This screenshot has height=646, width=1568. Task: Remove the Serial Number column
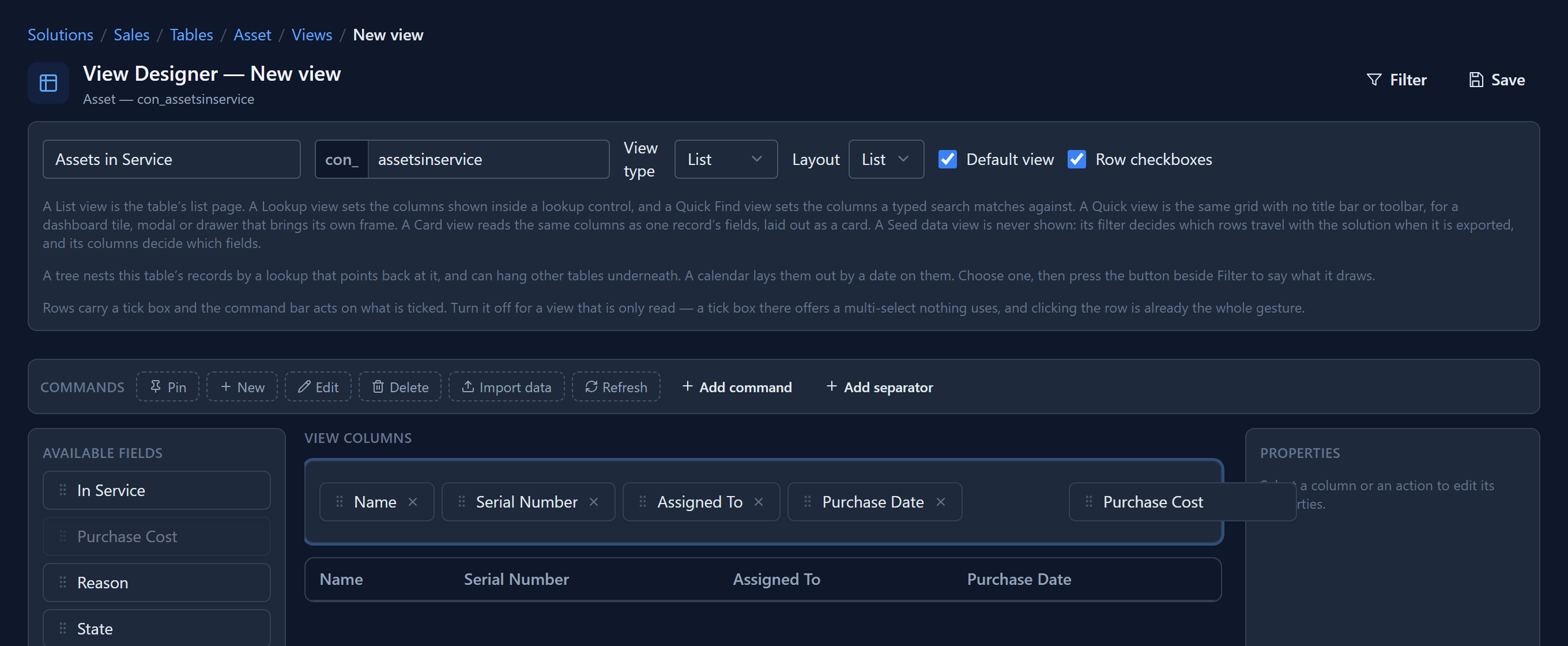click(x=594, y=502)
